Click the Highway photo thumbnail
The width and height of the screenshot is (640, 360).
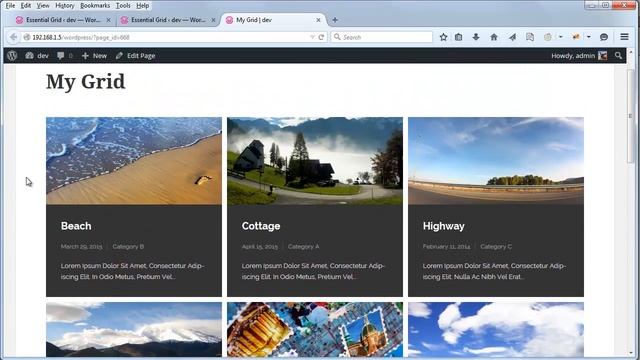pos(496,161)
